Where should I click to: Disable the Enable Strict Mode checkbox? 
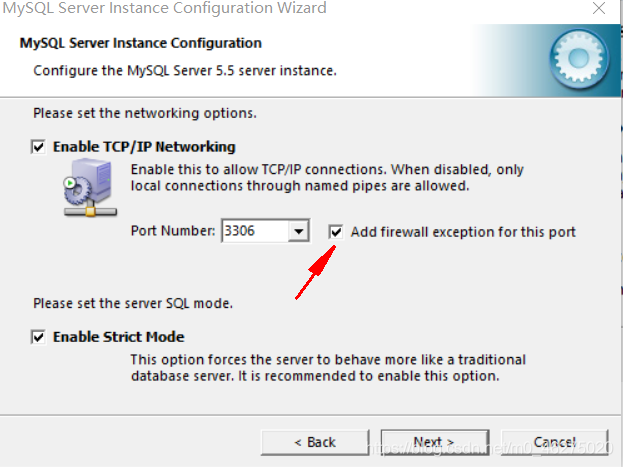click(39, 337)
